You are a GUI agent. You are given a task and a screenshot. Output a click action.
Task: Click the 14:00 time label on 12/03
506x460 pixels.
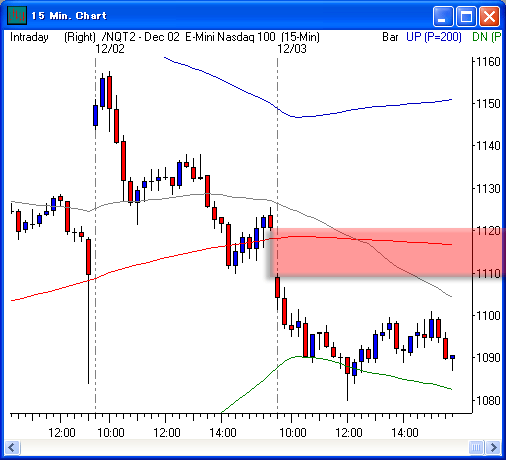[x=405, y=433]
